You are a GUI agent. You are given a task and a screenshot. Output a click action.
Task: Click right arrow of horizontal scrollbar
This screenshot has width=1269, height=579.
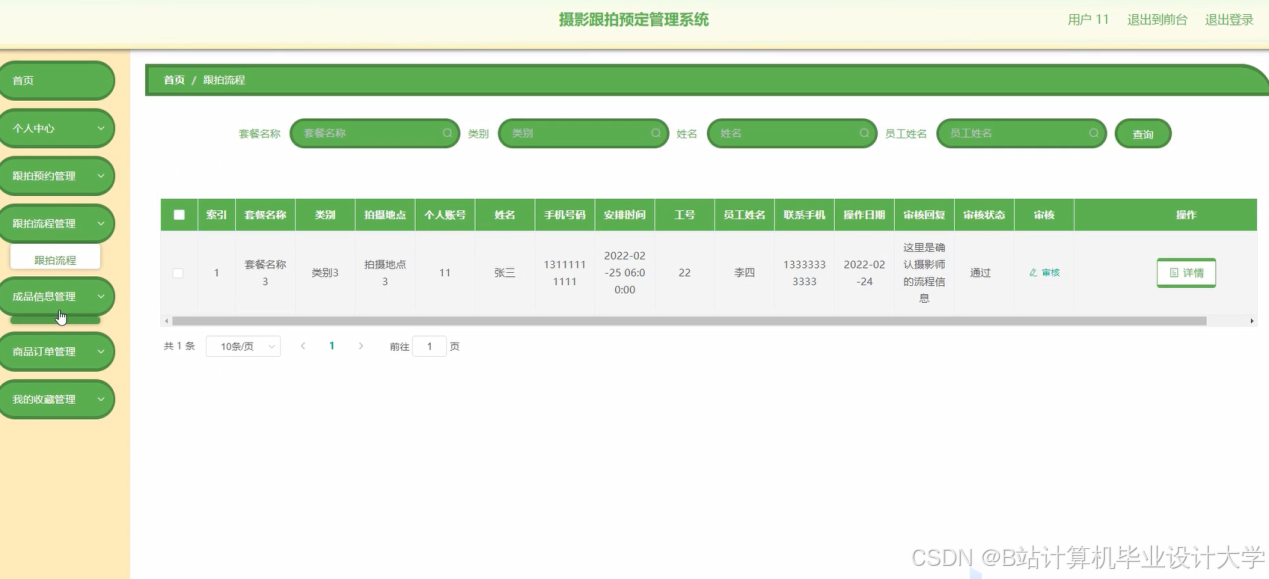tap(1252, 321)
